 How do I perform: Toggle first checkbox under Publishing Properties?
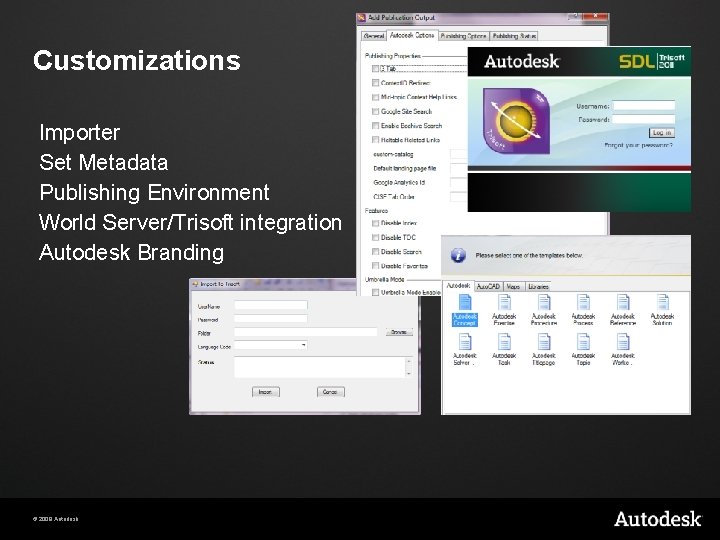pos(375,68)
